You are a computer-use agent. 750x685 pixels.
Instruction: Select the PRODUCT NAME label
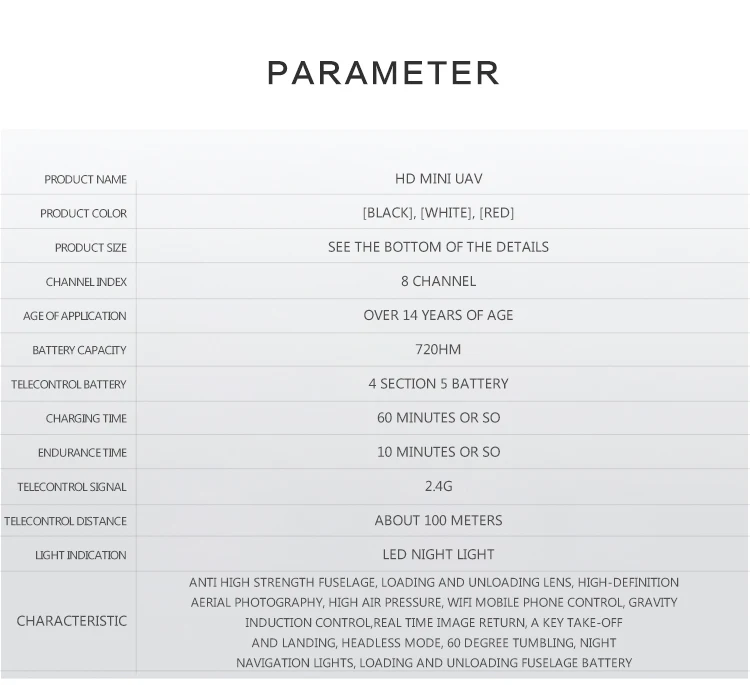pos(86,179)
